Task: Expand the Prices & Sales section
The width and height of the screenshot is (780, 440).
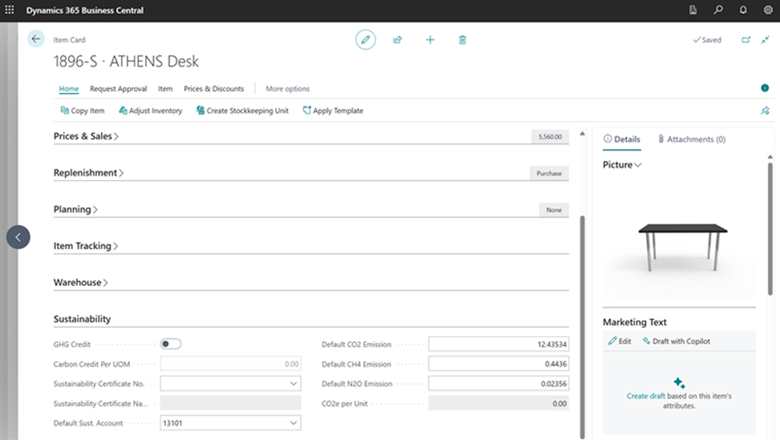Action: click(86, 136)
